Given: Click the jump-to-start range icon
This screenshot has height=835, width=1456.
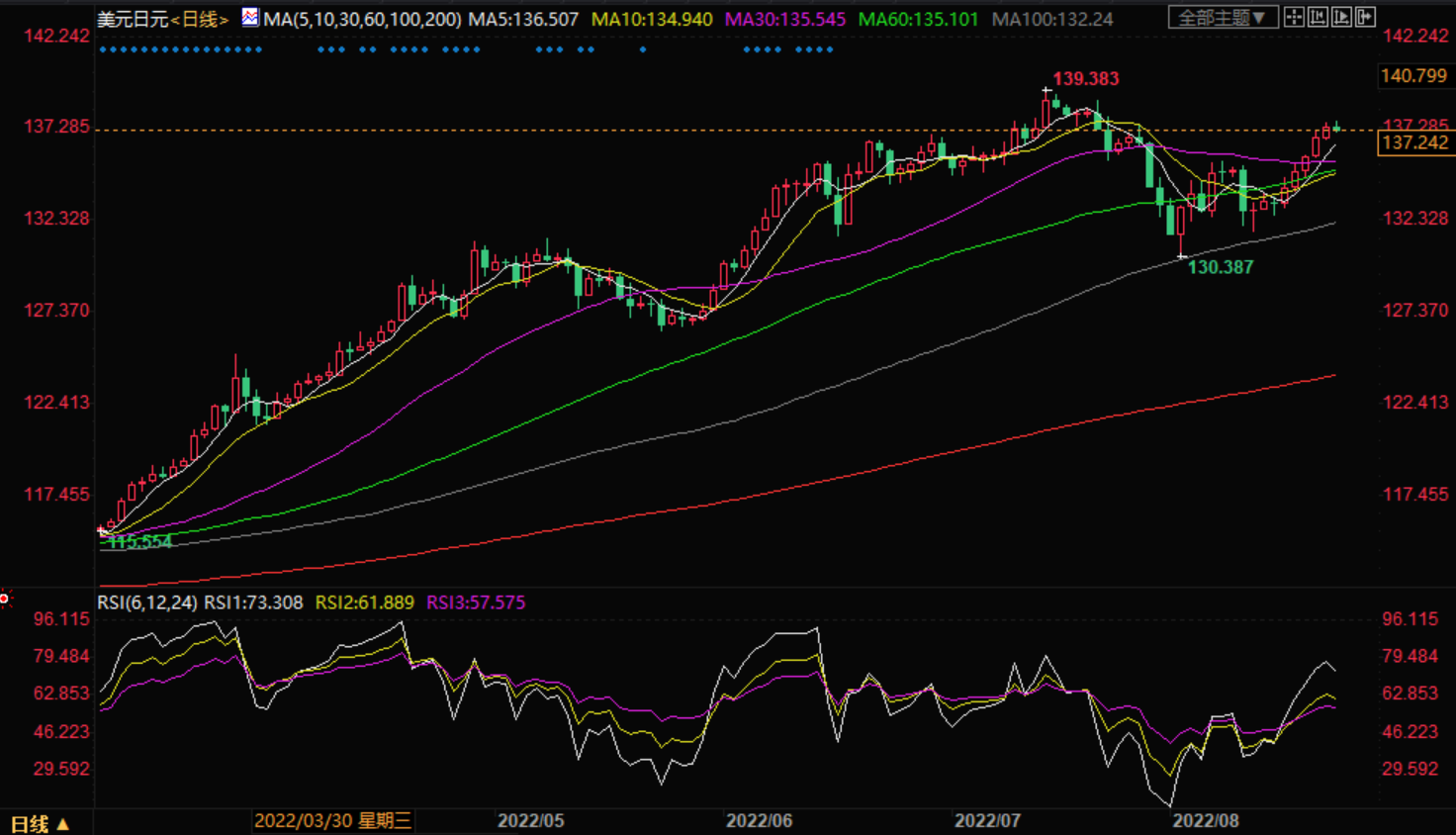Looking at the screenshot, I should point(1318,17).
